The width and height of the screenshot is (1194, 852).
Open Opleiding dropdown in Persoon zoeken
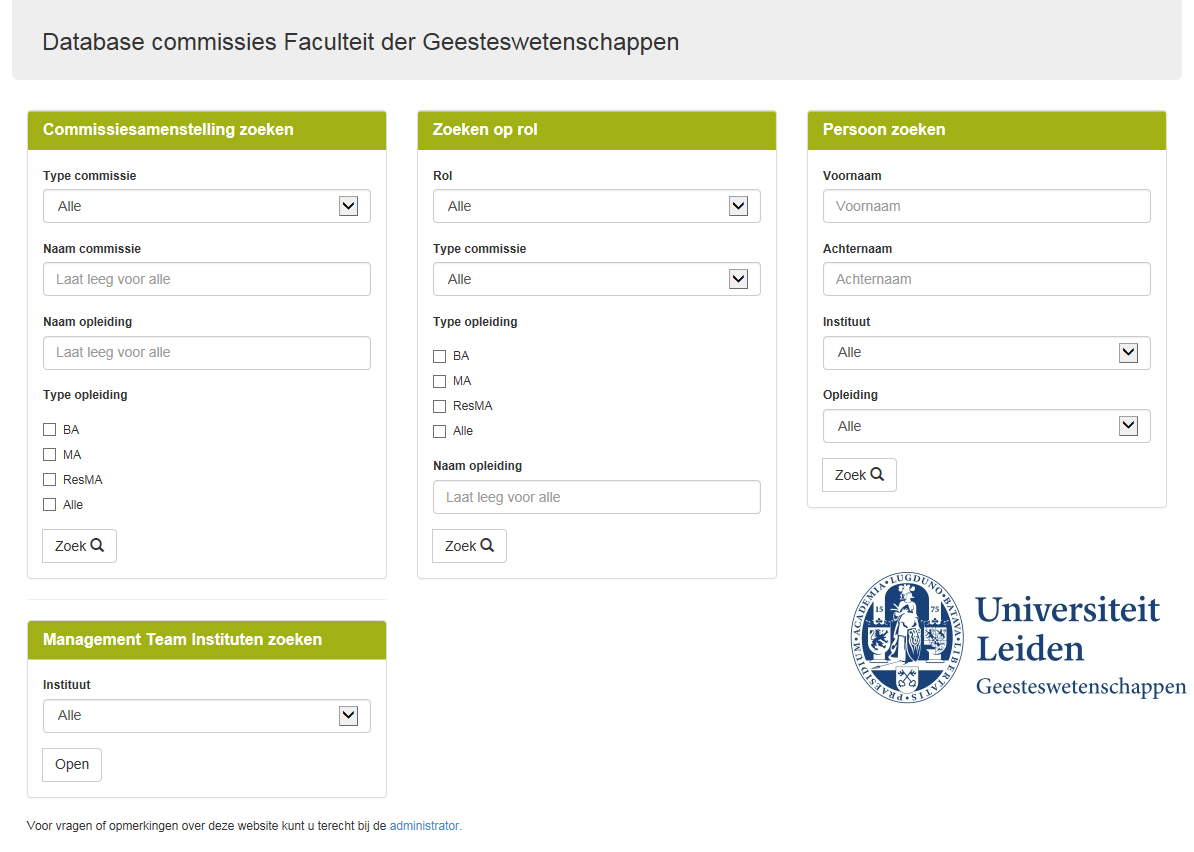coord(986,426)
